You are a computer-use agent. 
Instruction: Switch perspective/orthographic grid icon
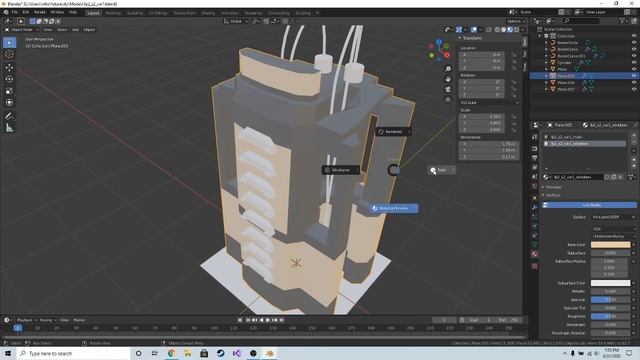pos(448,100)
